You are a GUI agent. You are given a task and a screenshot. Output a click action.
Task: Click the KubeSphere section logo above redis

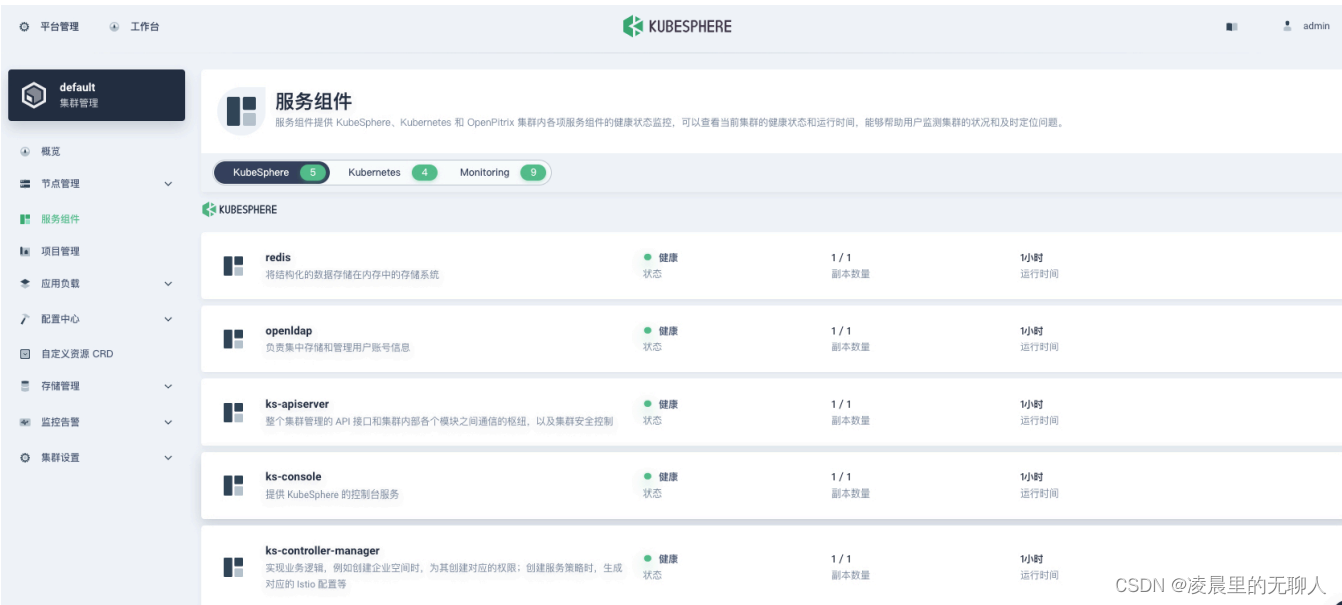click(240, 210)
